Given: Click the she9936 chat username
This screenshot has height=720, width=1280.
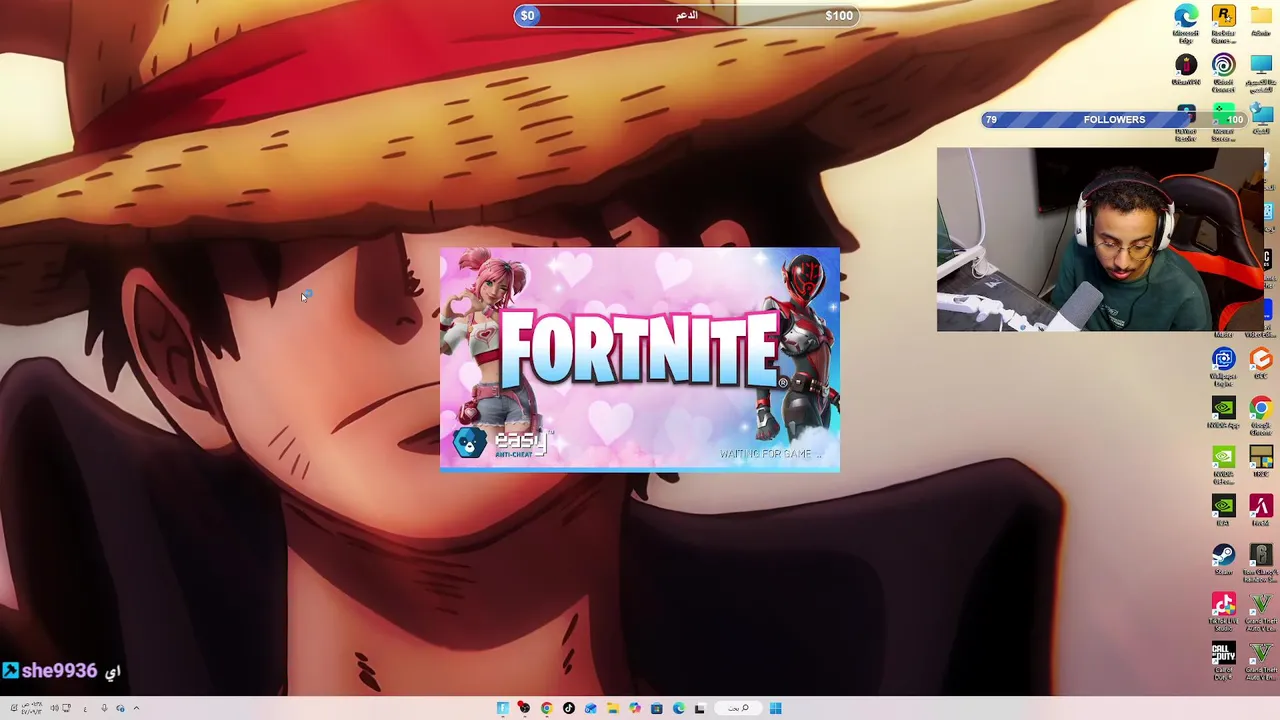Looking at the screenshot, I should click(59, 671).
